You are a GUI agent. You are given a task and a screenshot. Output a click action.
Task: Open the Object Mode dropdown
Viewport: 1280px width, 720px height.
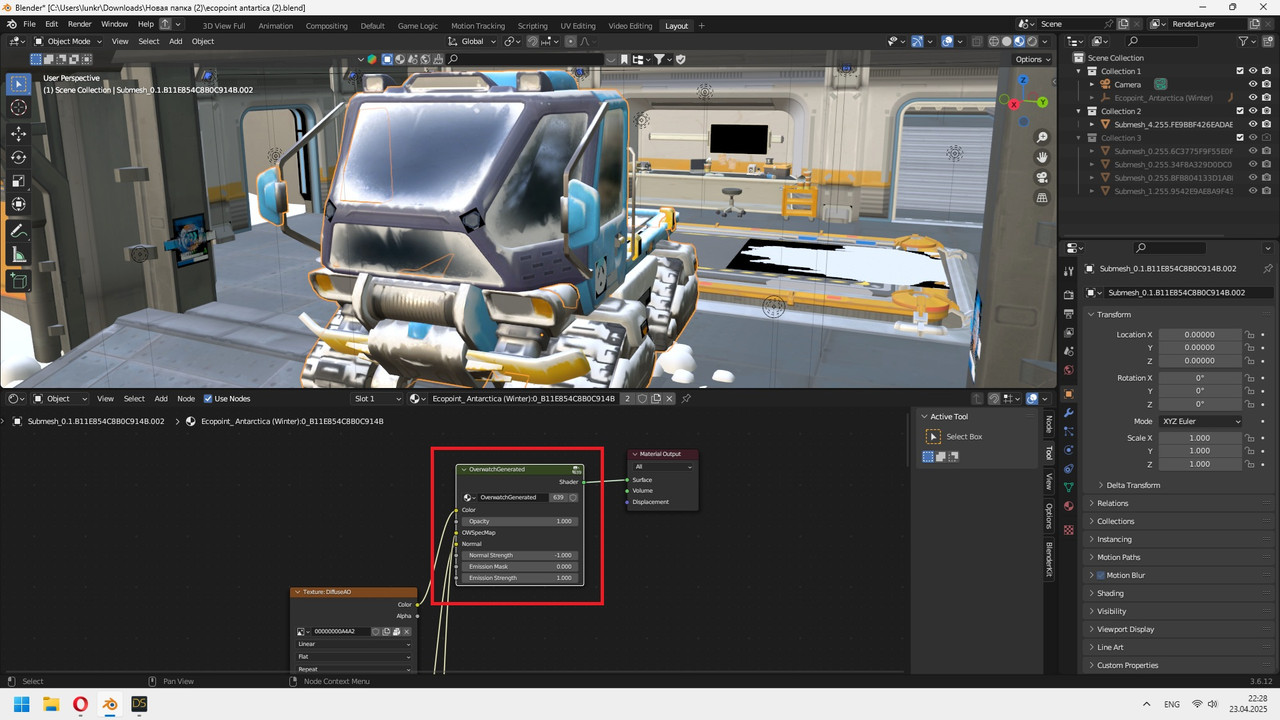[x=67, y=41]
